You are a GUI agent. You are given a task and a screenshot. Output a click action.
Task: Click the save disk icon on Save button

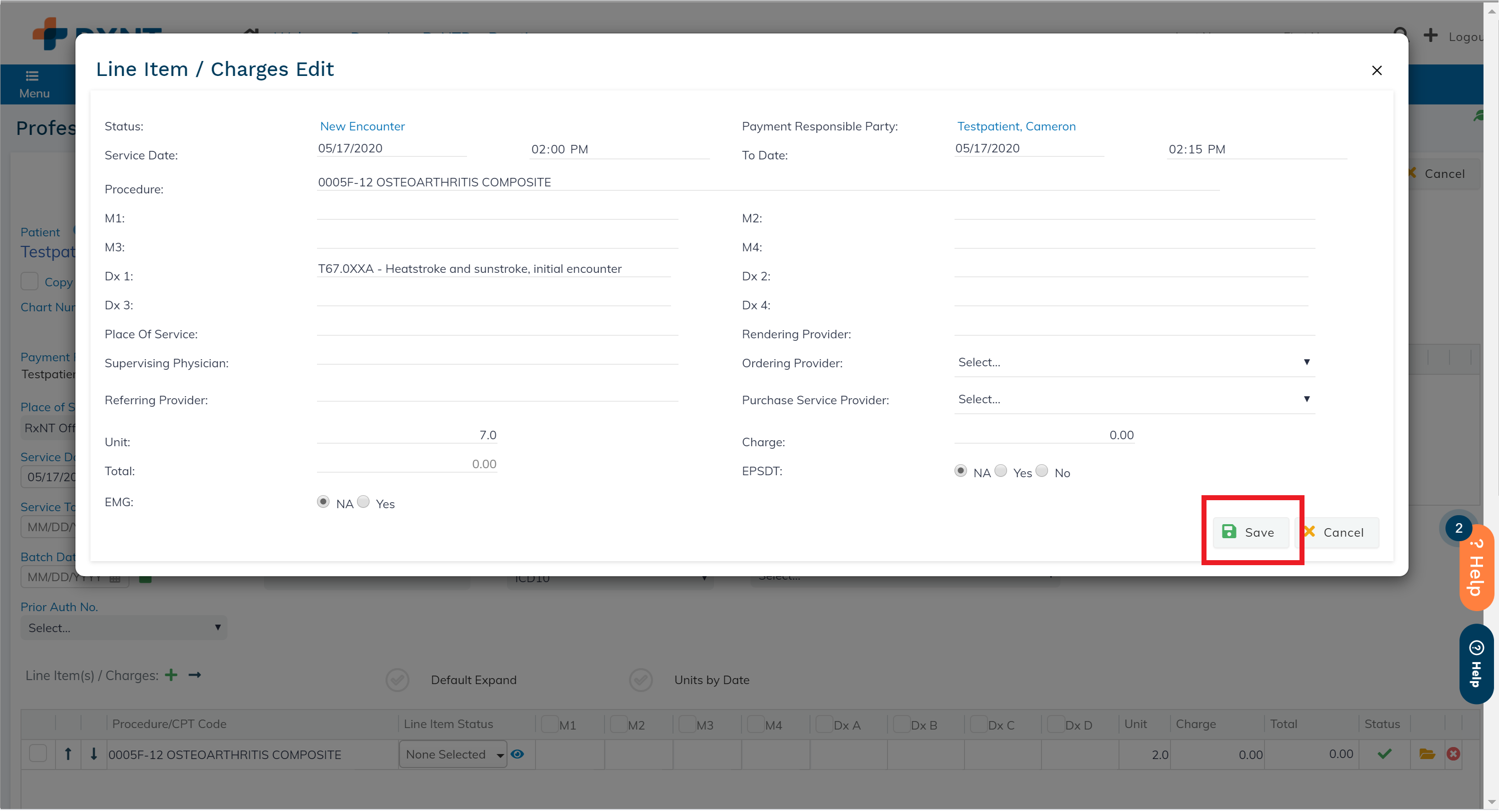(x=1228, y=531)
